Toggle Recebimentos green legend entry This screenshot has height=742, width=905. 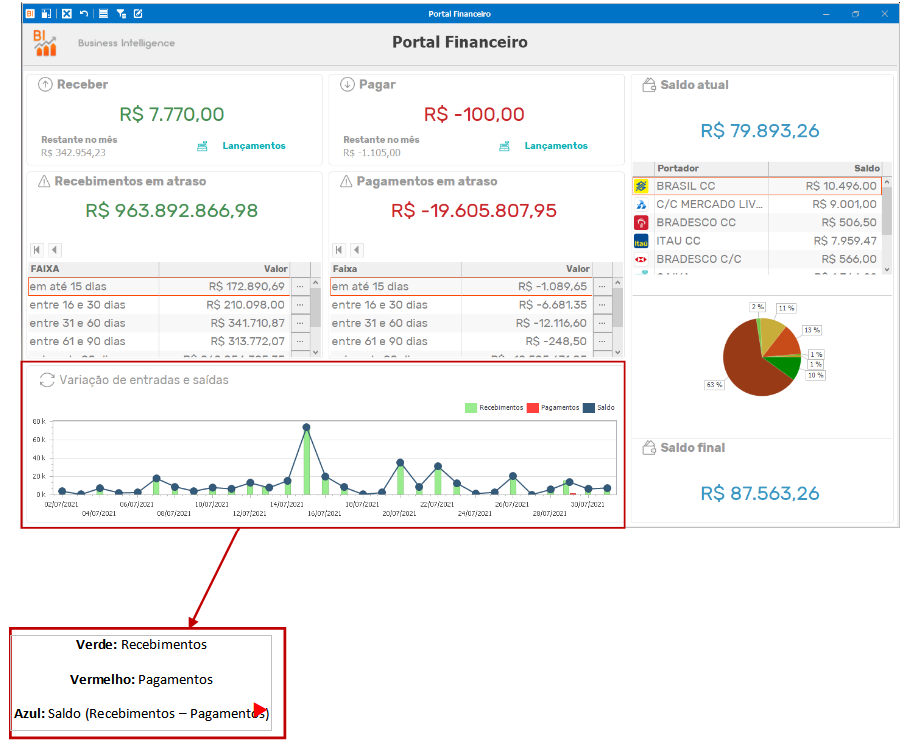494,408
